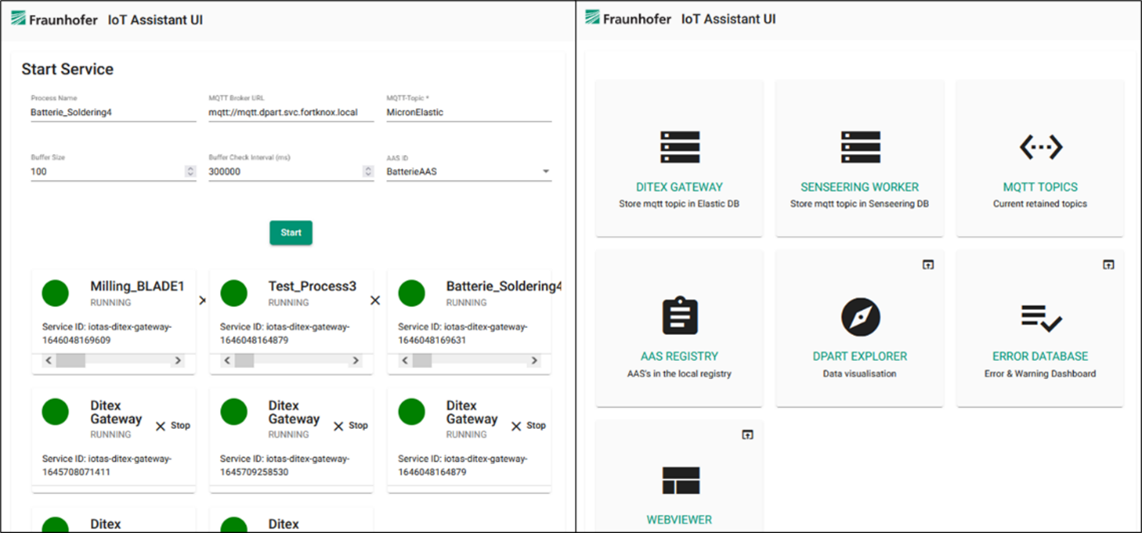Screen dimensions: 1142x533
Task: Click the Buffer Size spinner arrows
Action: (190, 172)
